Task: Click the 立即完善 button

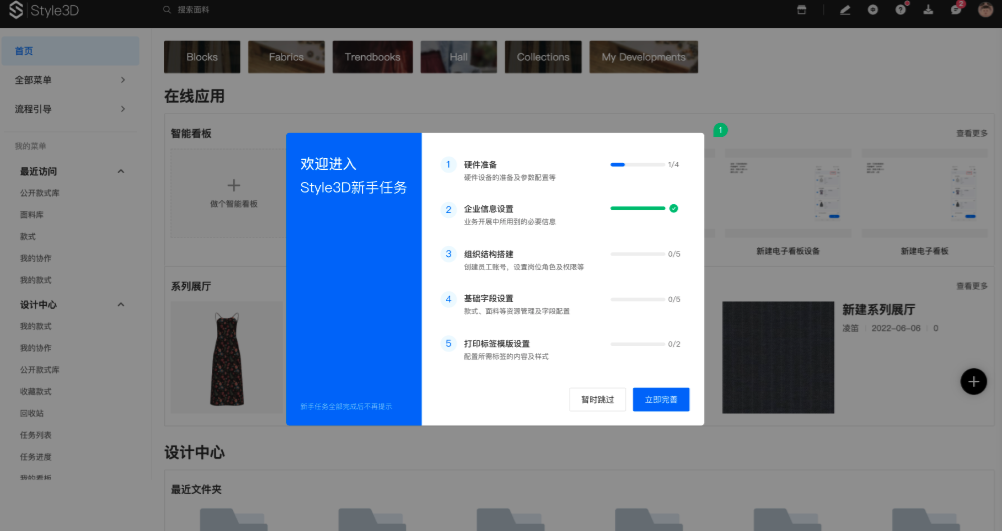Action: pyautogui.click(x=661, y=399)
